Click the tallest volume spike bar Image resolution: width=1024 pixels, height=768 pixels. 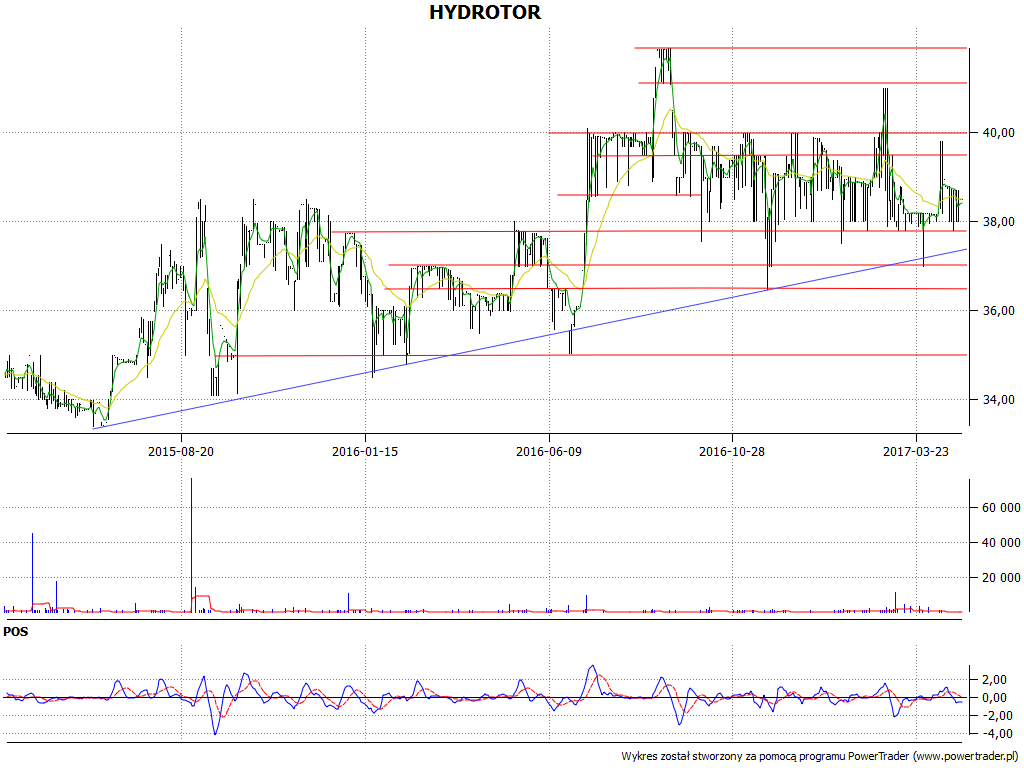click(x=191, y=545)
